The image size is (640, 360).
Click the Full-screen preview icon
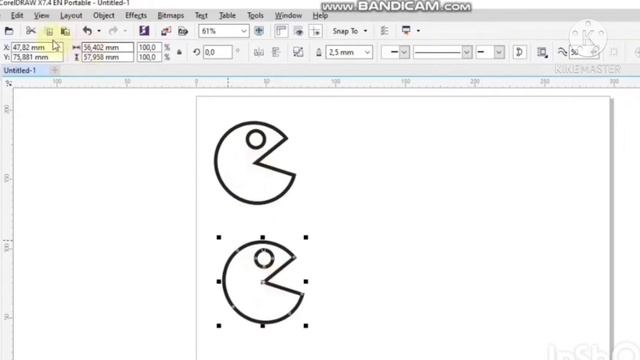pos(259,31)
